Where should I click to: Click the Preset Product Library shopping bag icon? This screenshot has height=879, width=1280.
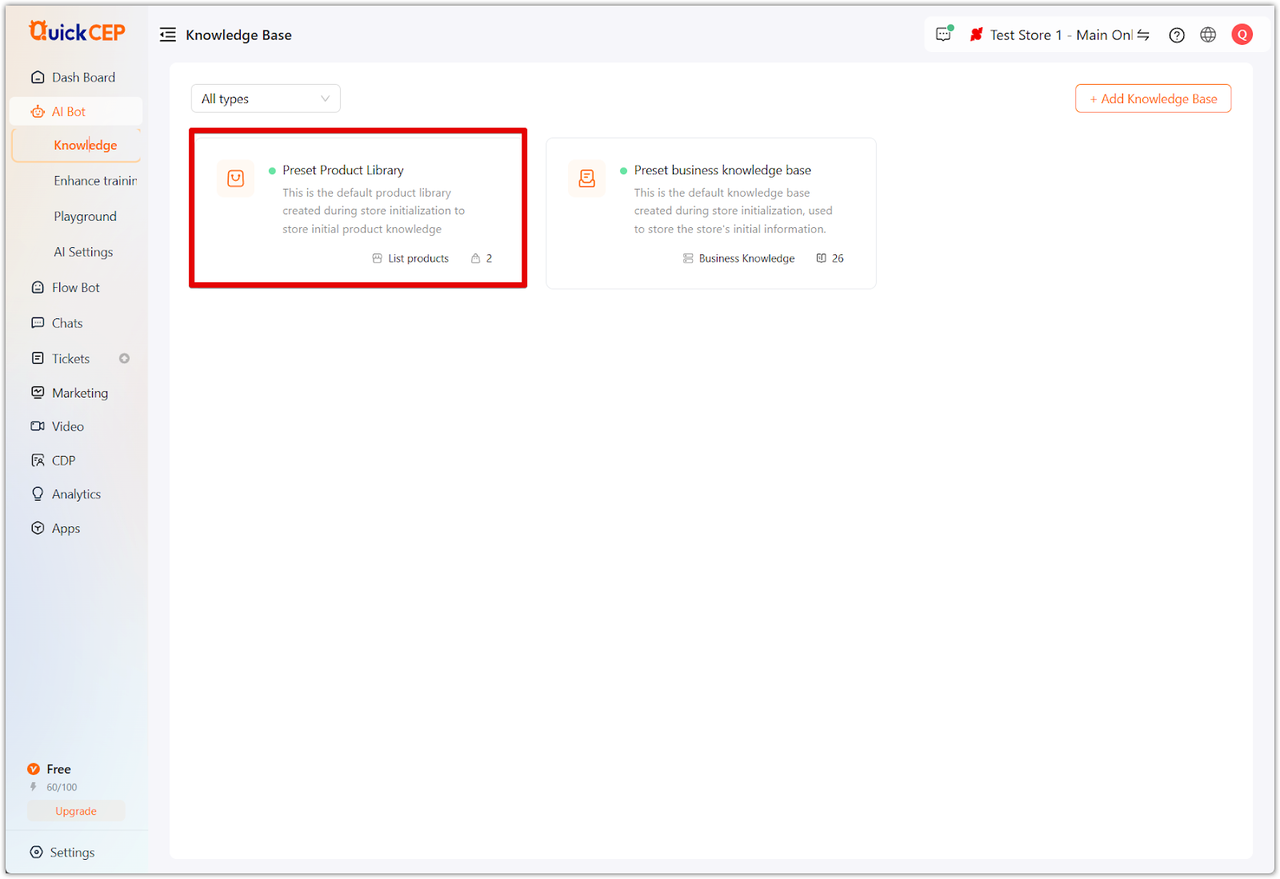[236, 179]
